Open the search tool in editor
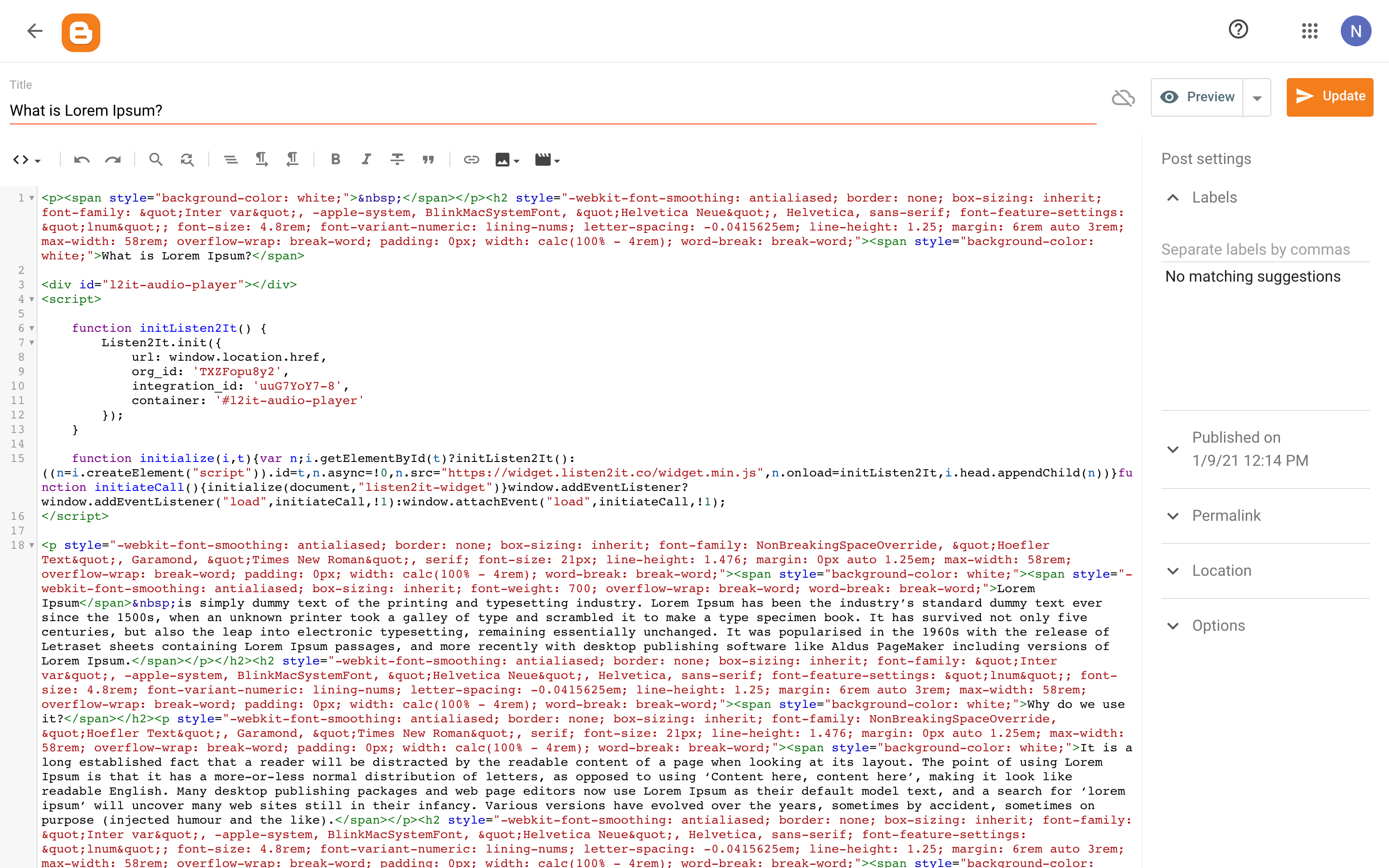This screenshot has height=868, width=1389. point(156,160)
